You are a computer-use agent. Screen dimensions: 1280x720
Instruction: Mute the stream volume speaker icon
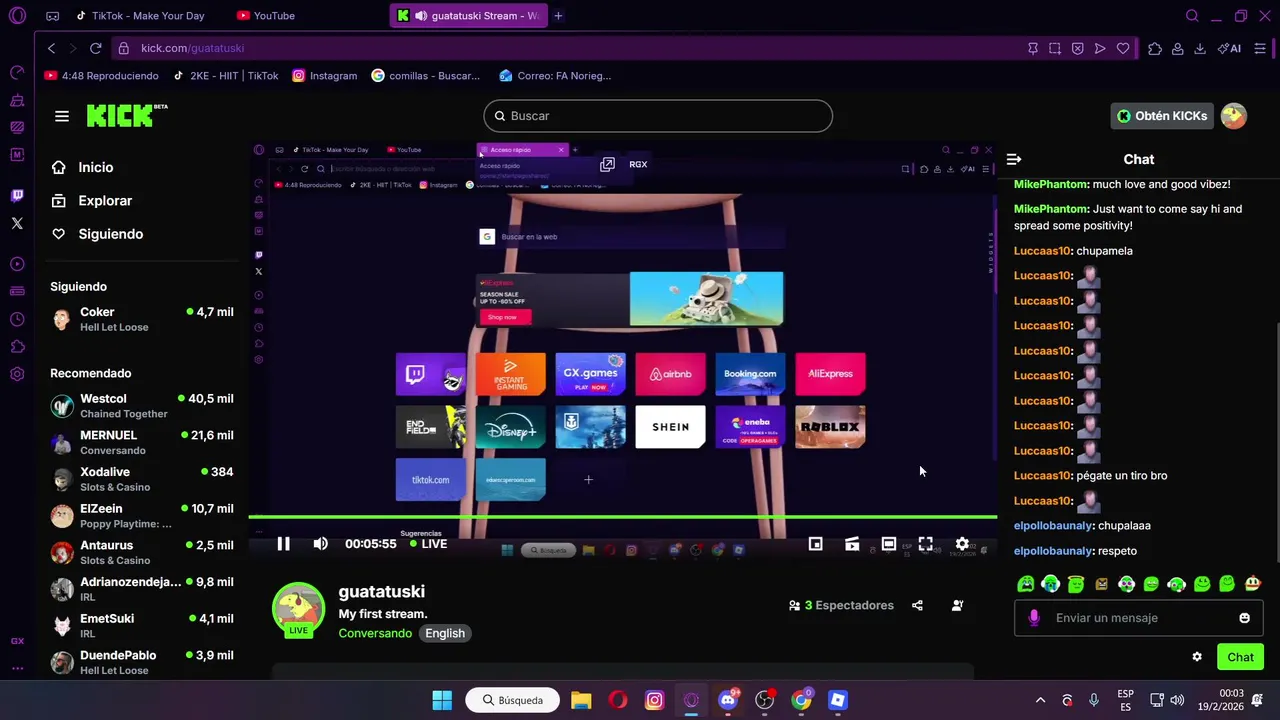320,544
